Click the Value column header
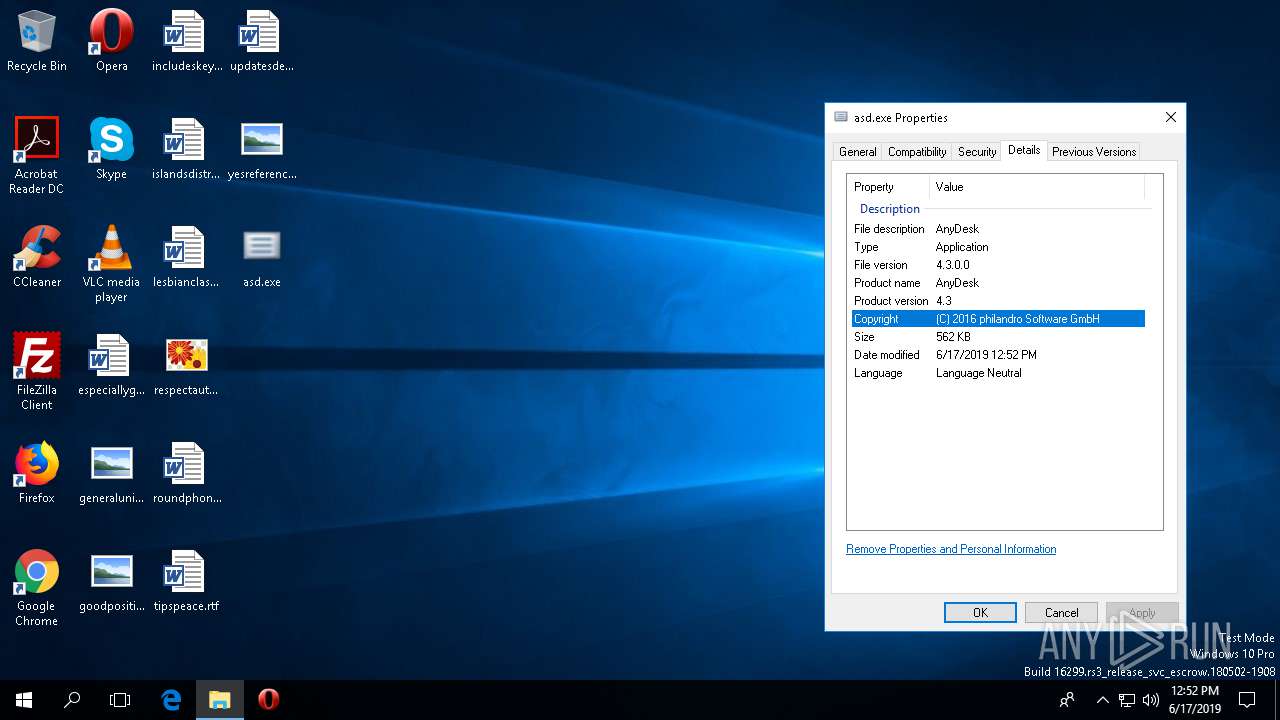The image size is (1280, 720). 1037,187
